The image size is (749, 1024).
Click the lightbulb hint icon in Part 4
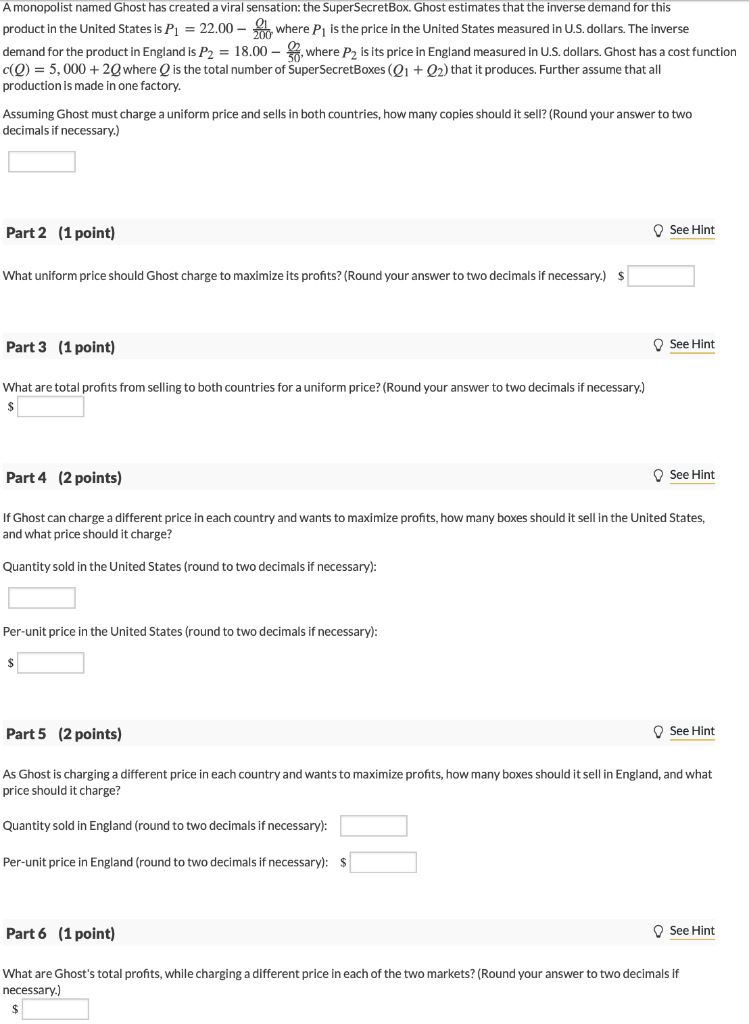pyautogui.click(x=658, y=475)
